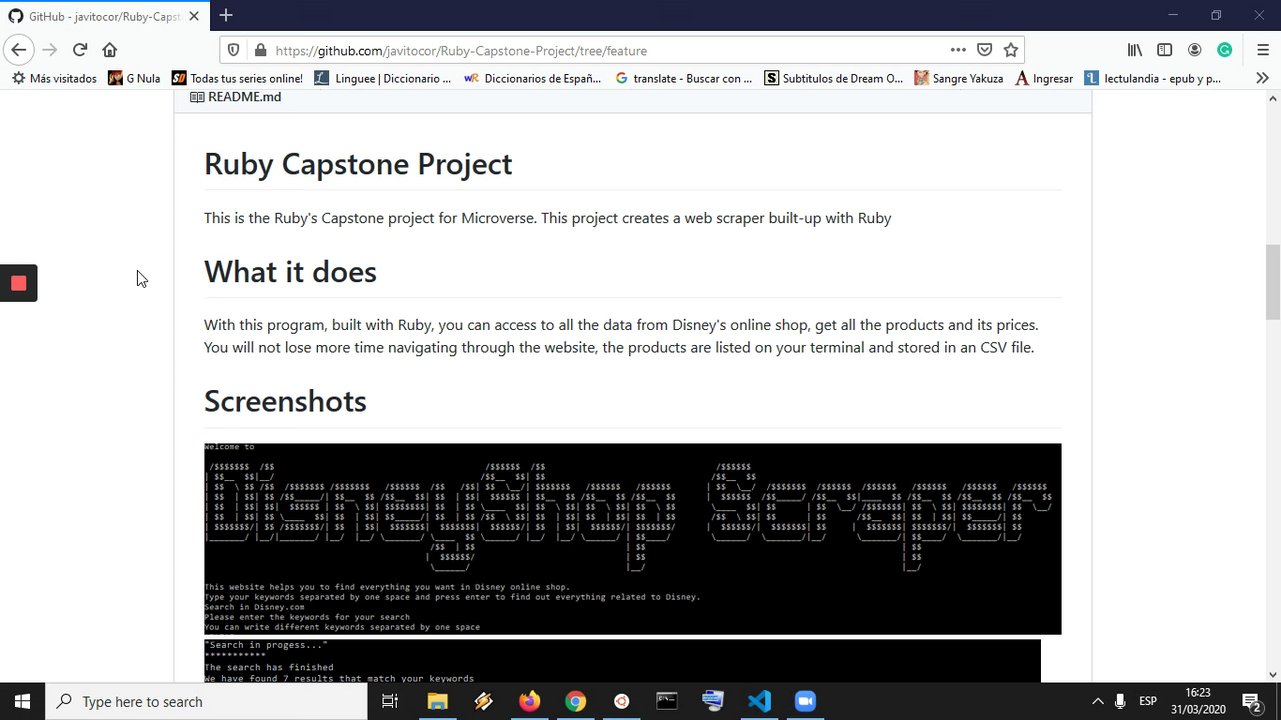Open Google Chrome from taskbar
This screenshot has width=1281, height=720.
(575, 701)
